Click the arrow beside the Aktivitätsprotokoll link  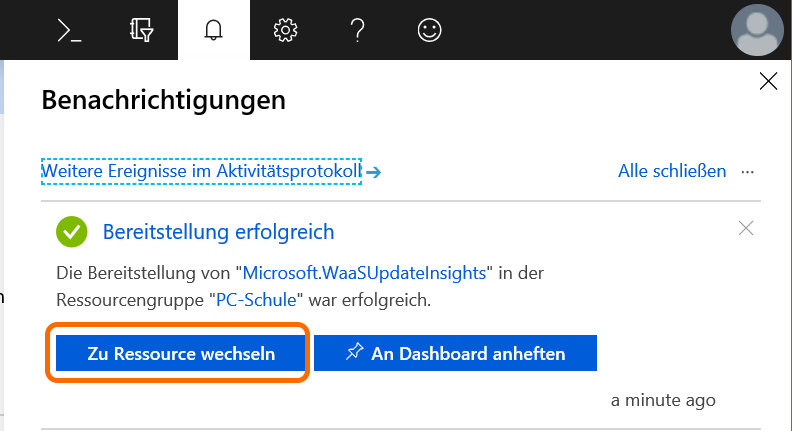point(374,172)
